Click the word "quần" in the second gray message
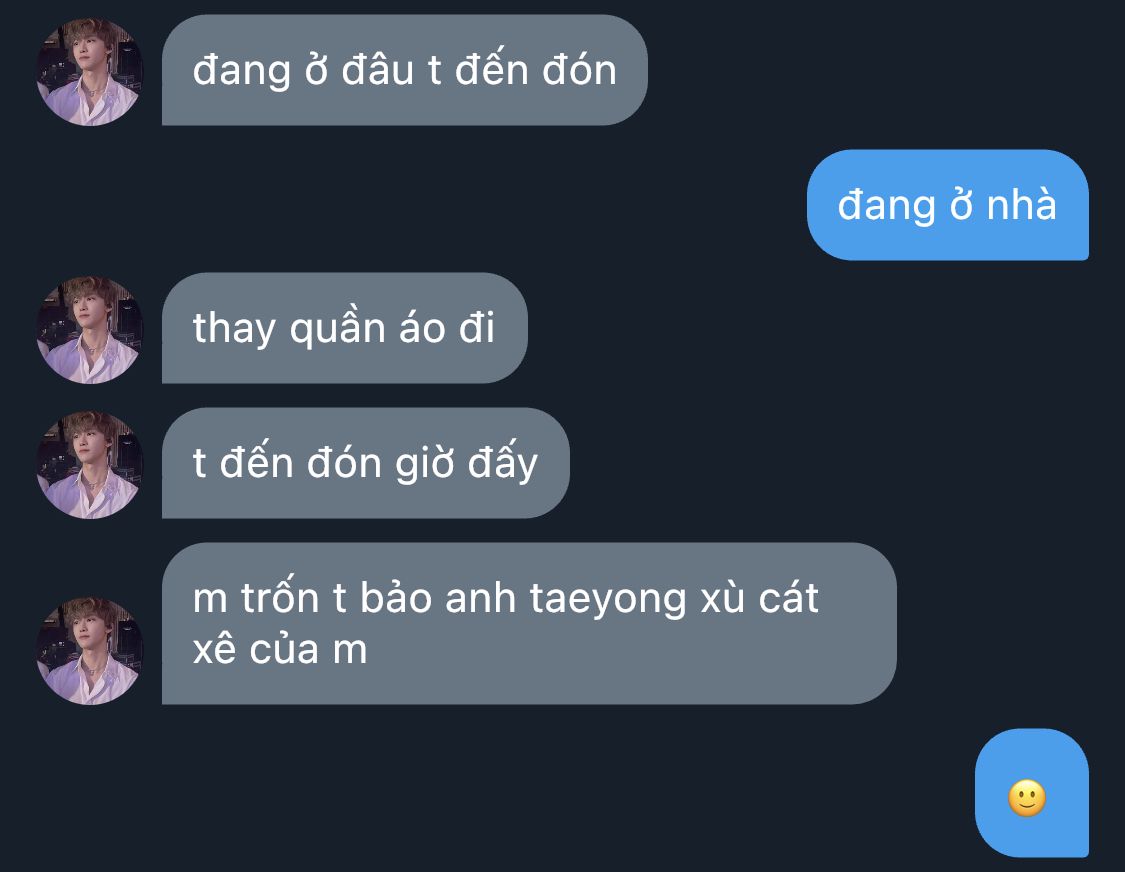The image size is (1125, 872). 337,329
